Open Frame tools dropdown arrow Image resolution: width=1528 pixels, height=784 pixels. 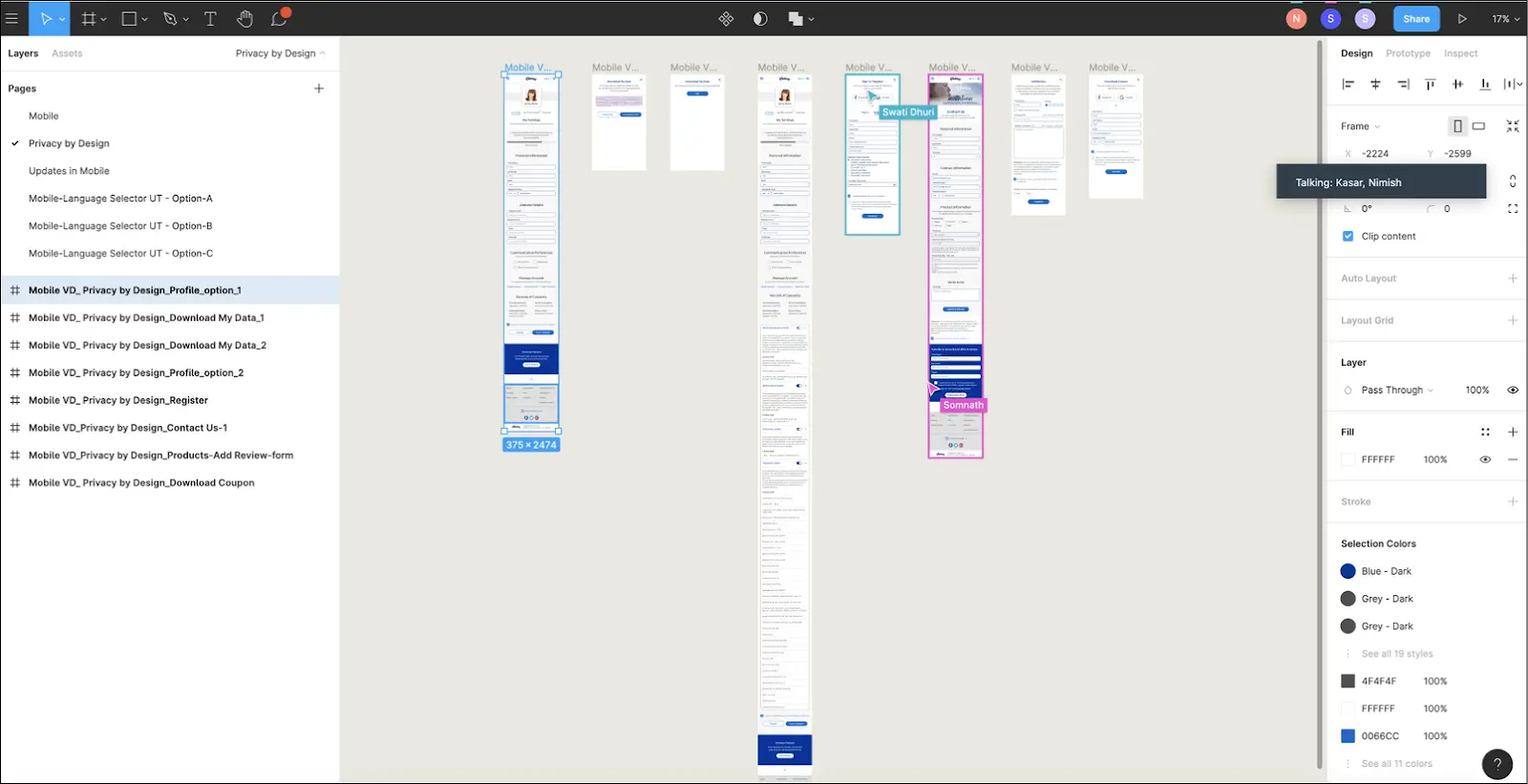pos(103,19)
